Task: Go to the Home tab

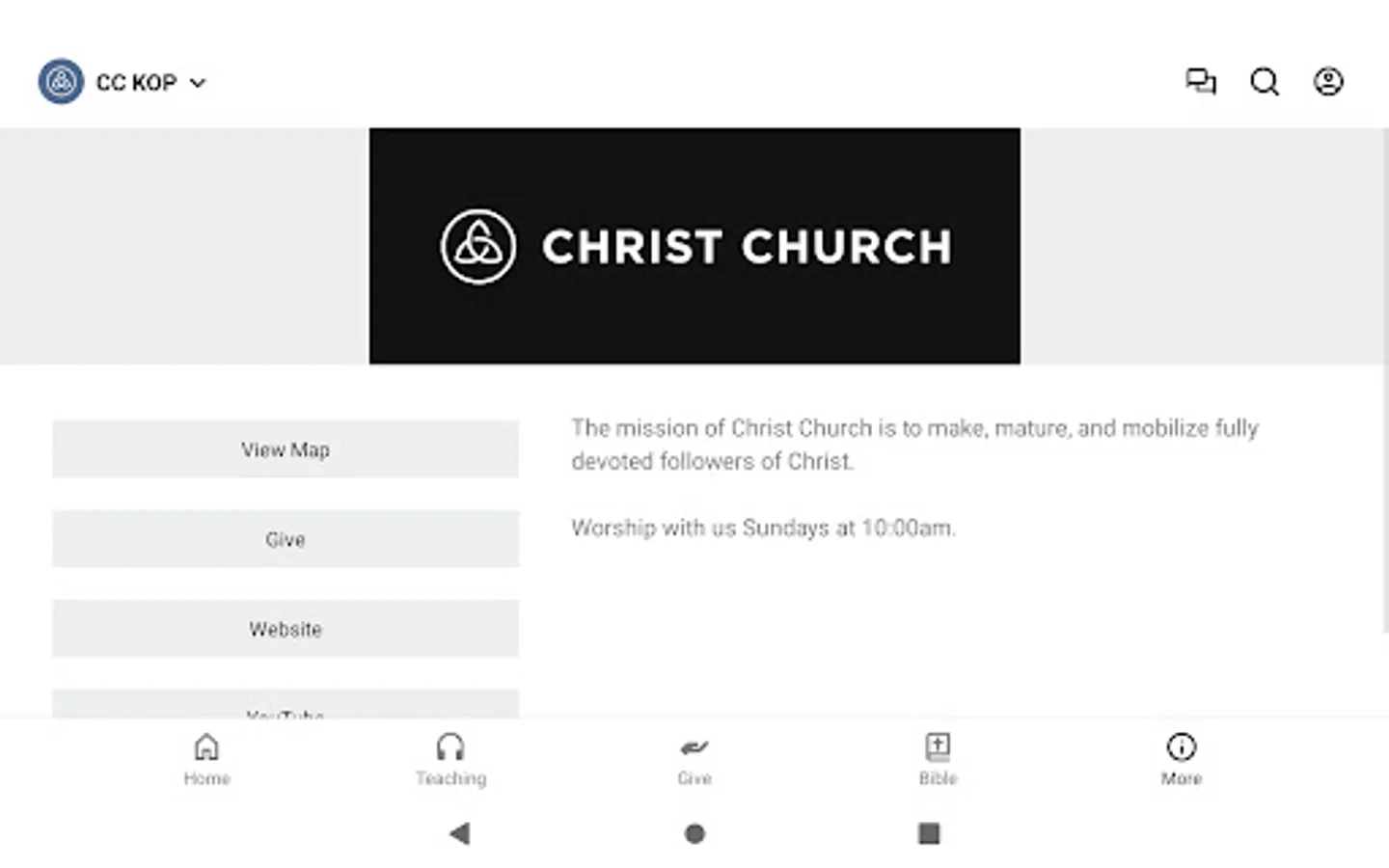Action: (x=206, y=759)
